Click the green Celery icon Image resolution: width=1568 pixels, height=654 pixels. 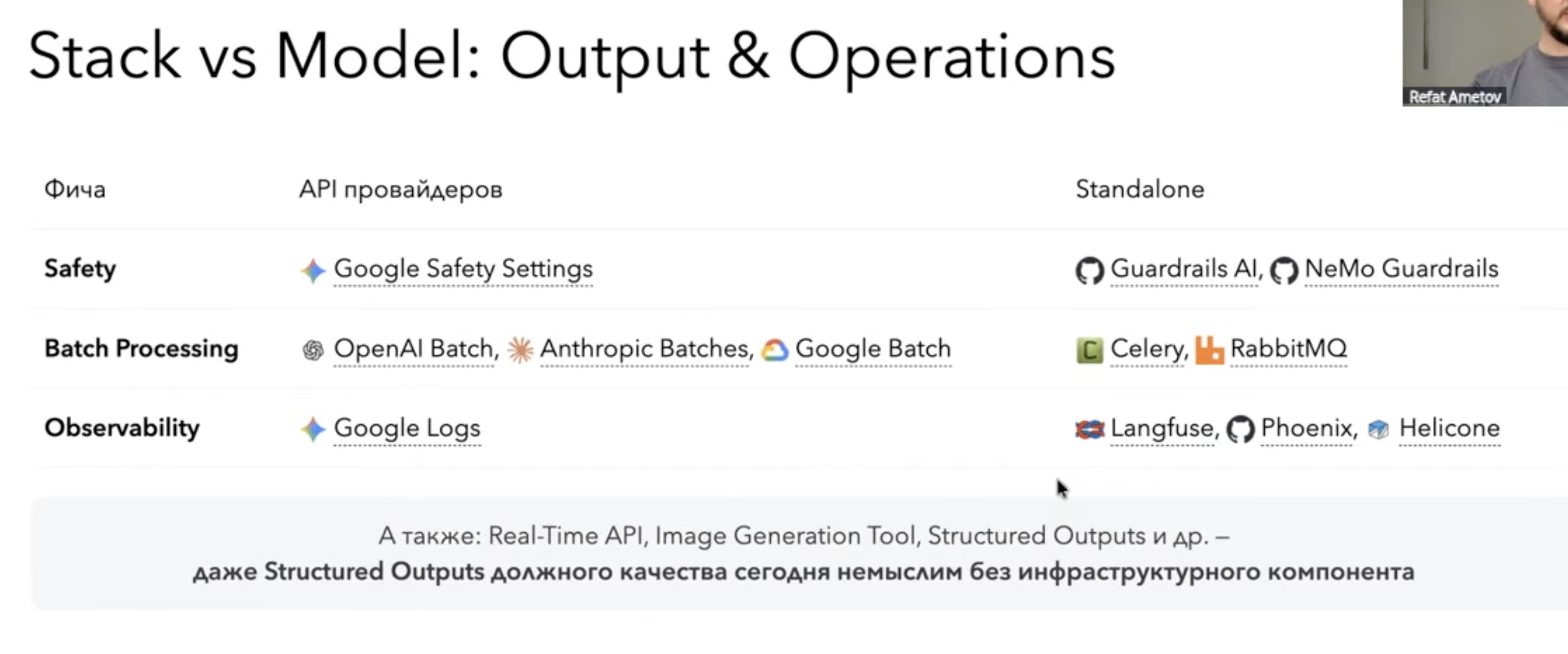[1089, 350]
